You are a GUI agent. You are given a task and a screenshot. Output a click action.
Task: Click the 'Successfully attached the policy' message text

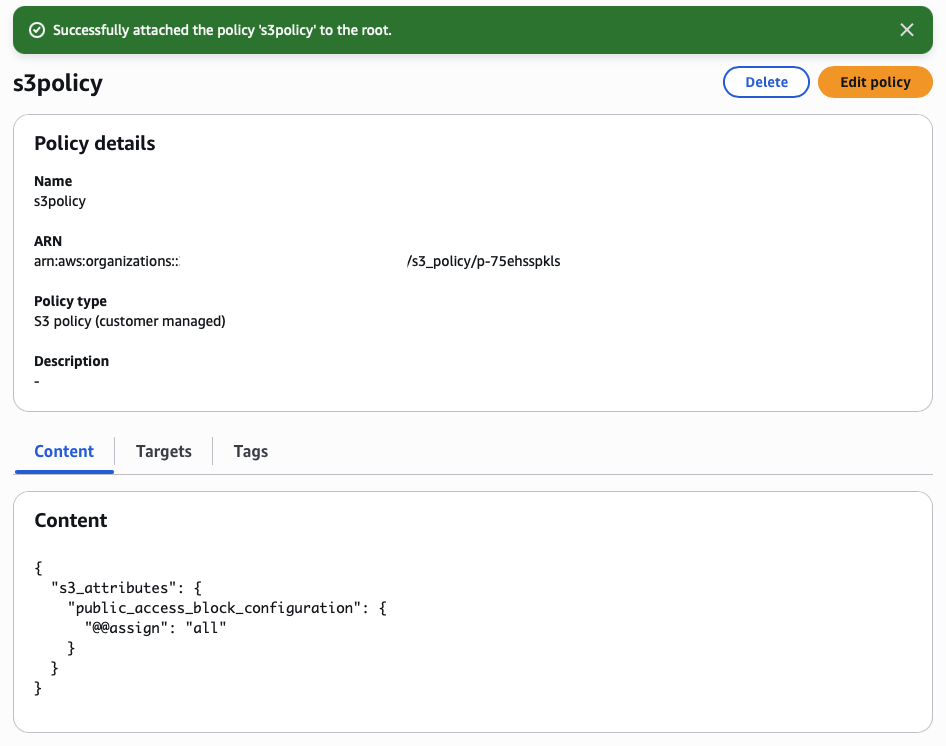click(x=222, y=30)
